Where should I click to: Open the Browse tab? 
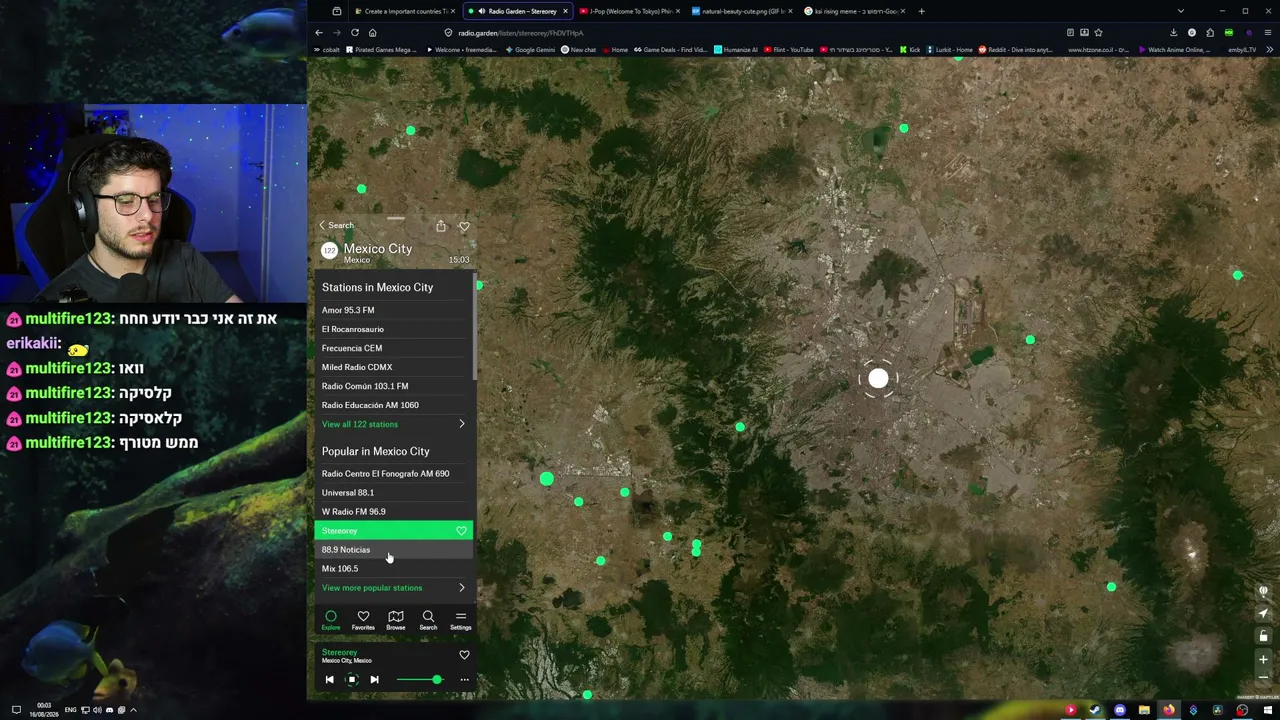396,620
